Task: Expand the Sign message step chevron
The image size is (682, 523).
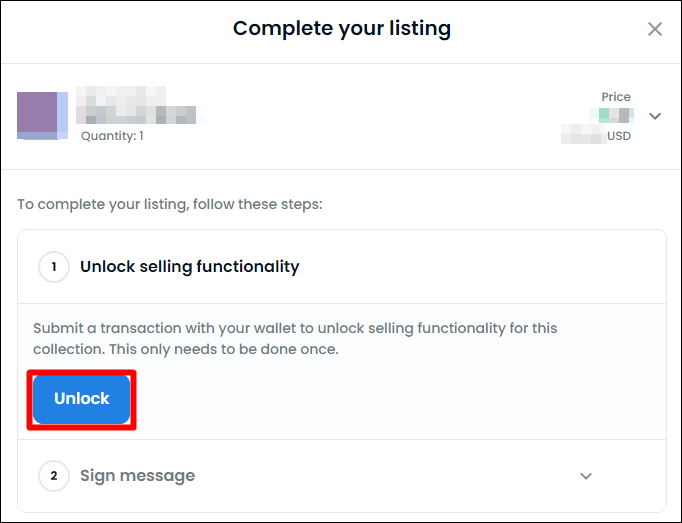Action: pyautogui.click(x=586, y=476)
